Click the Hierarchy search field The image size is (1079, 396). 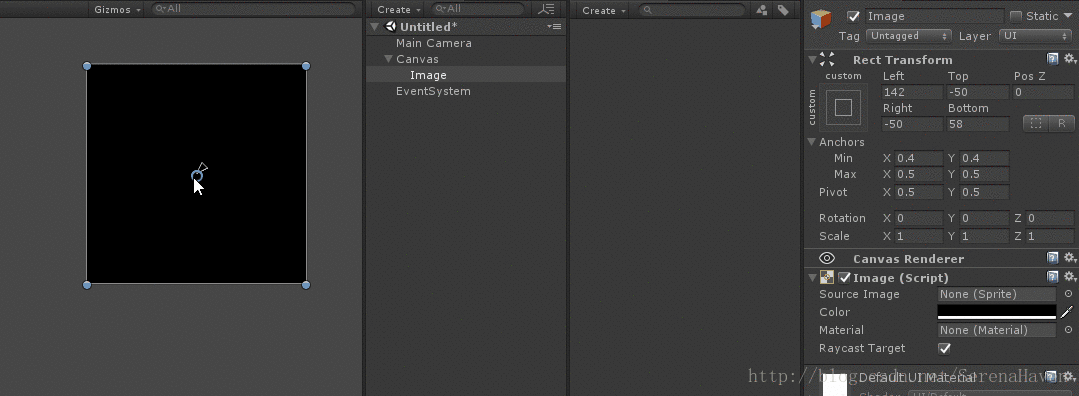coord(478,9)
